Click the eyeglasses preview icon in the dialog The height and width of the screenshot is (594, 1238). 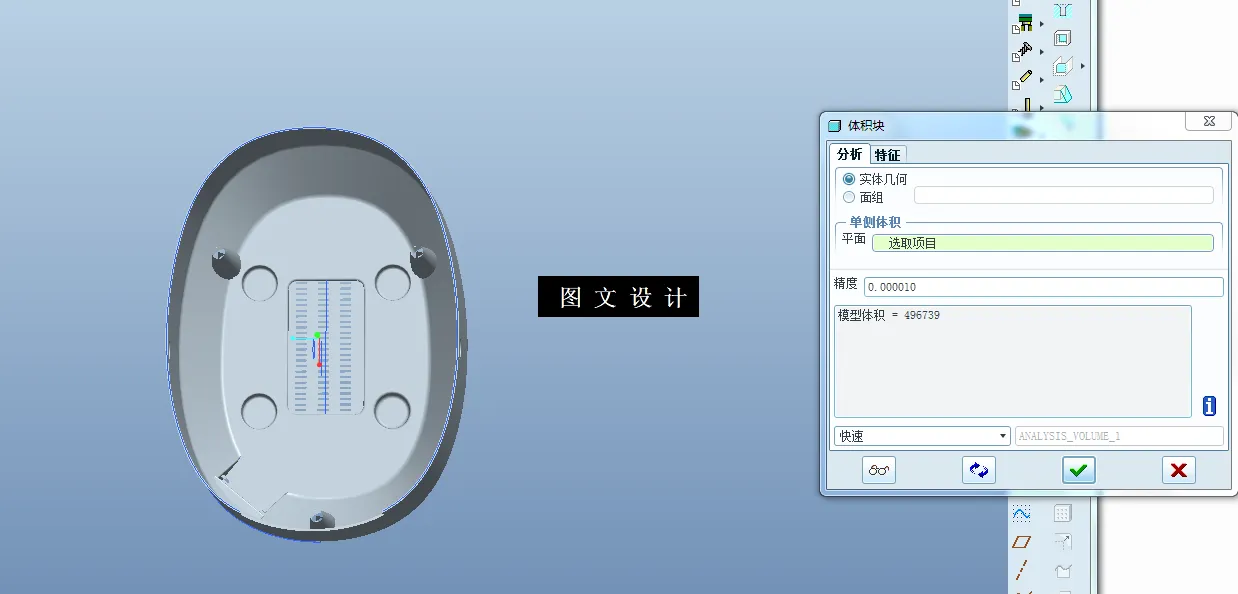[x=877, y=470]
